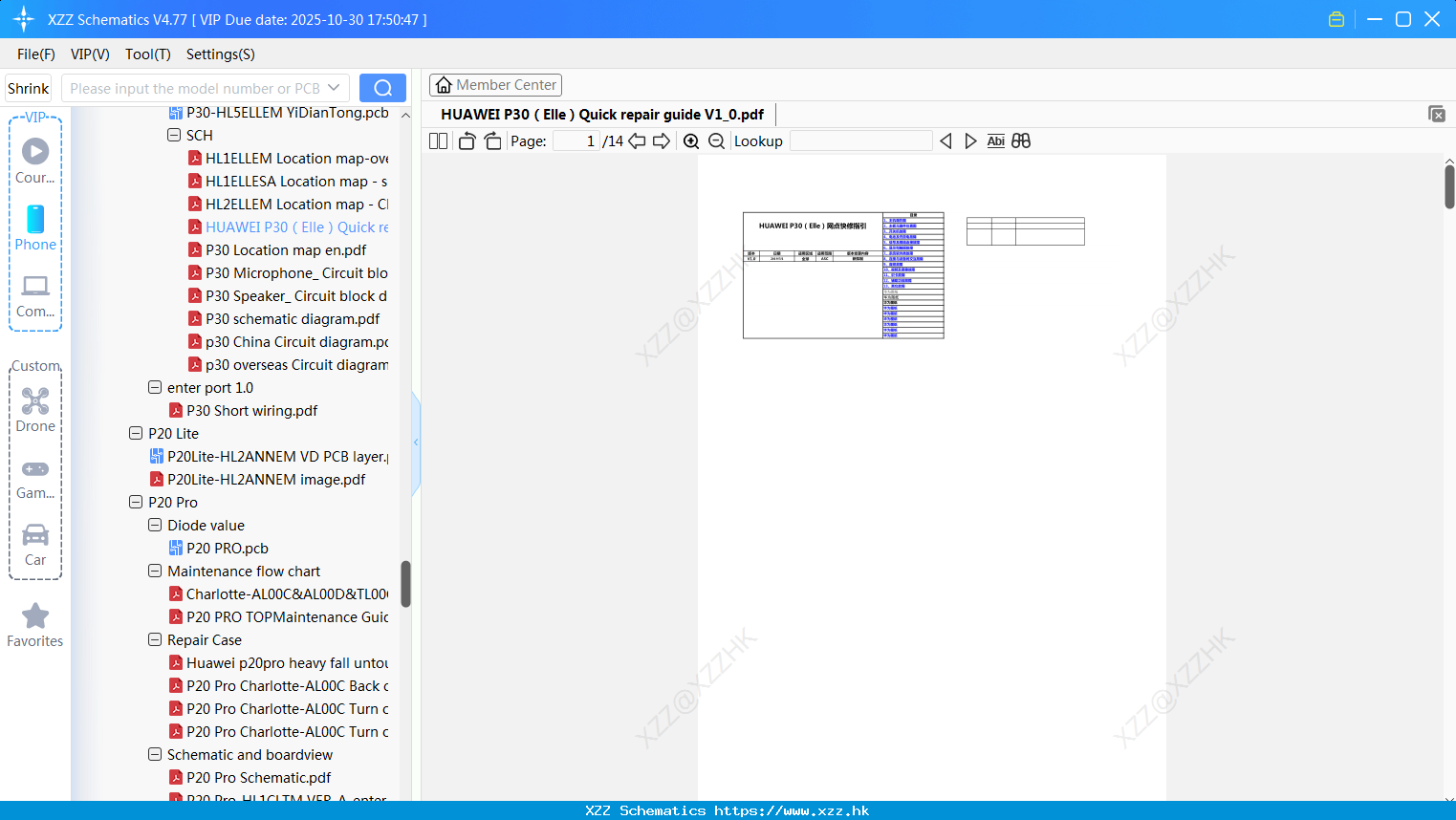1456x820 pixels.
Task: Toggle whole-word match Abi icon
Action: click(995, 141)
